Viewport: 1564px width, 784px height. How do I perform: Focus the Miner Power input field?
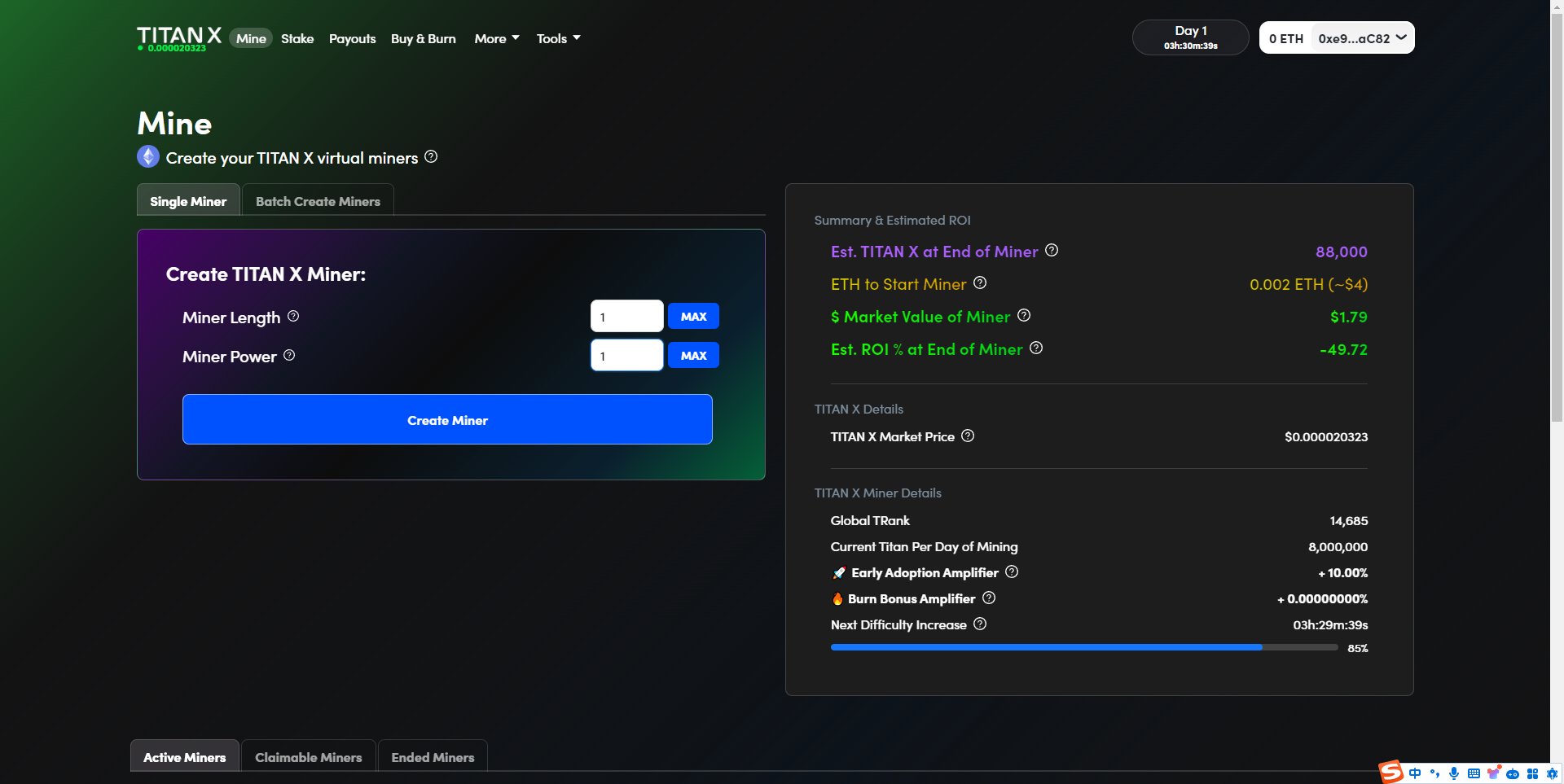[x=626, y=355]
